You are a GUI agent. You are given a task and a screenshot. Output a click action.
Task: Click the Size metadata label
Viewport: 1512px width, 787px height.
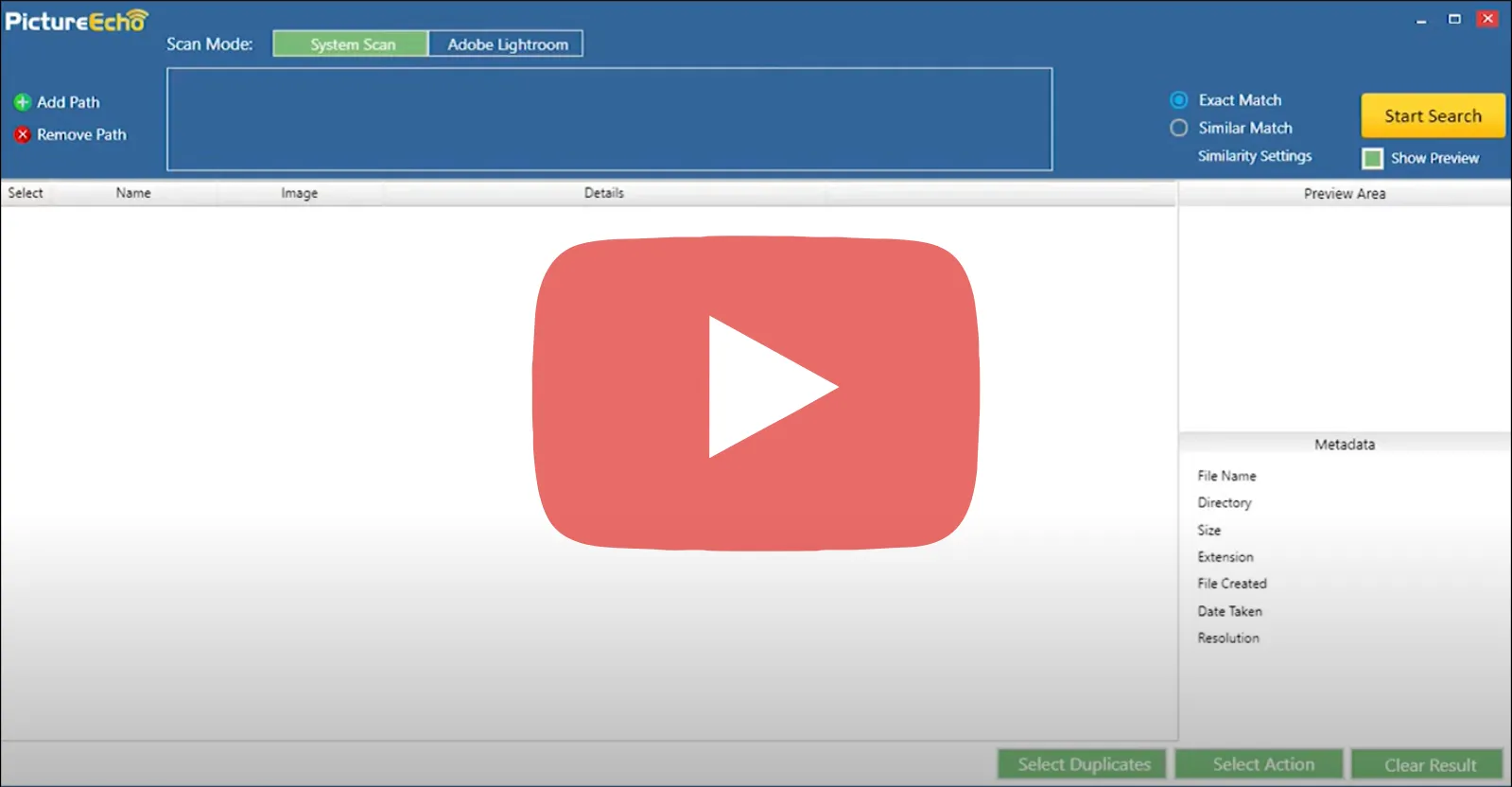1208,531
